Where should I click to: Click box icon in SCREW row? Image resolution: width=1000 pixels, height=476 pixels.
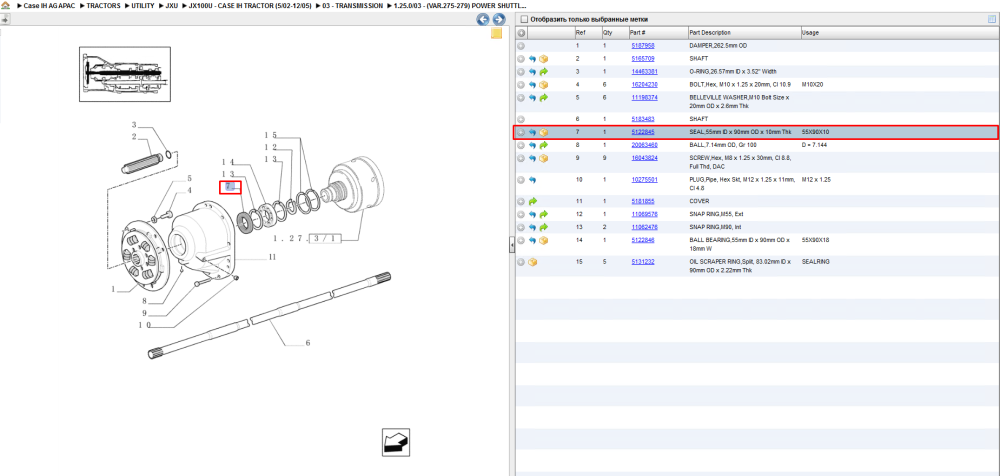click(x=543, y=158)
